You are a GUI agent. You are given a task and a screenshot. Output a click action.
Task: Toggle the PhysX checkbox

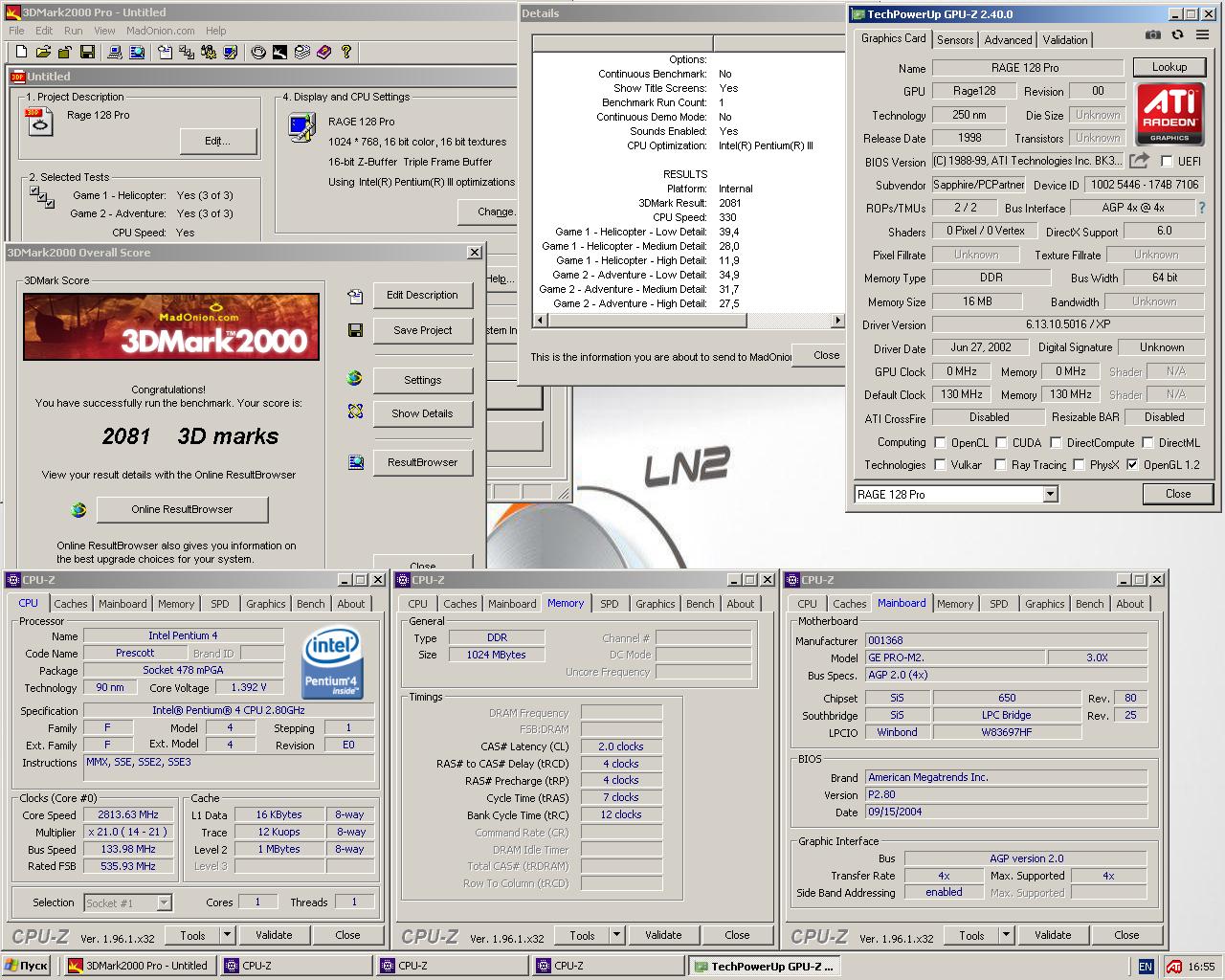click(1079, 465)
